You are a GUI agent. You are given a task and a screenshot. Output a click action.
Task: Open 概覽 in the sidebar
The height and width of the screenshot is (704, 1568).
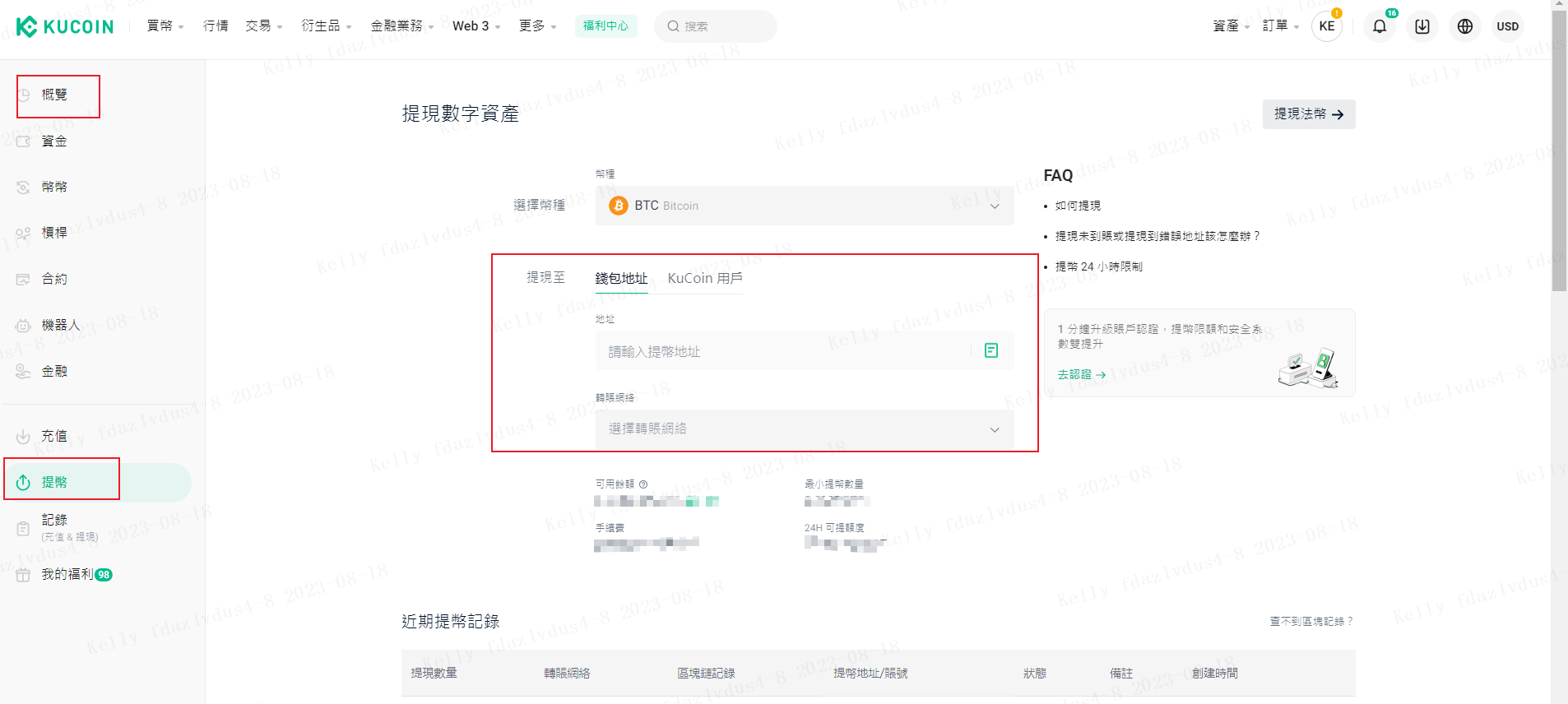[x=55, y=95]
